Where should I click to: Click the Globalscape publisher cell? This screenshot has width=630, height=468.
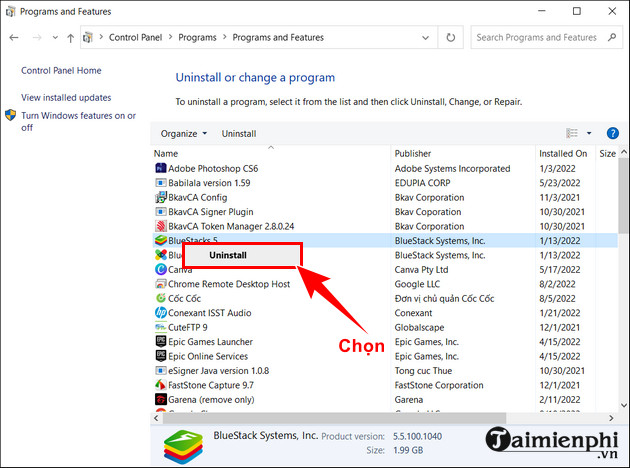click(x=419, y=327)
